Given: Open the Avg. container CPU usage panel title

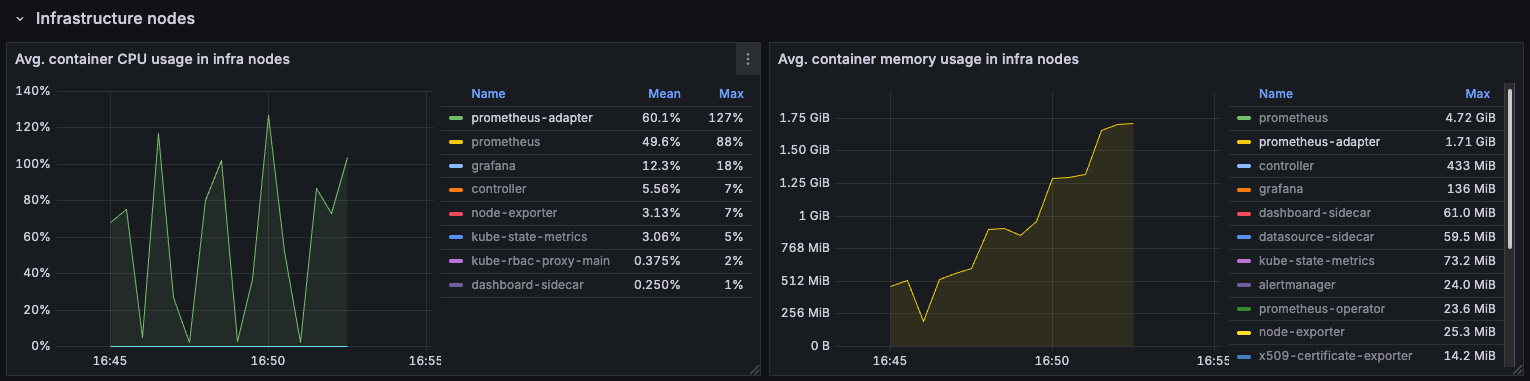Looking at the screenshot, I should click(x=152, y=59).
